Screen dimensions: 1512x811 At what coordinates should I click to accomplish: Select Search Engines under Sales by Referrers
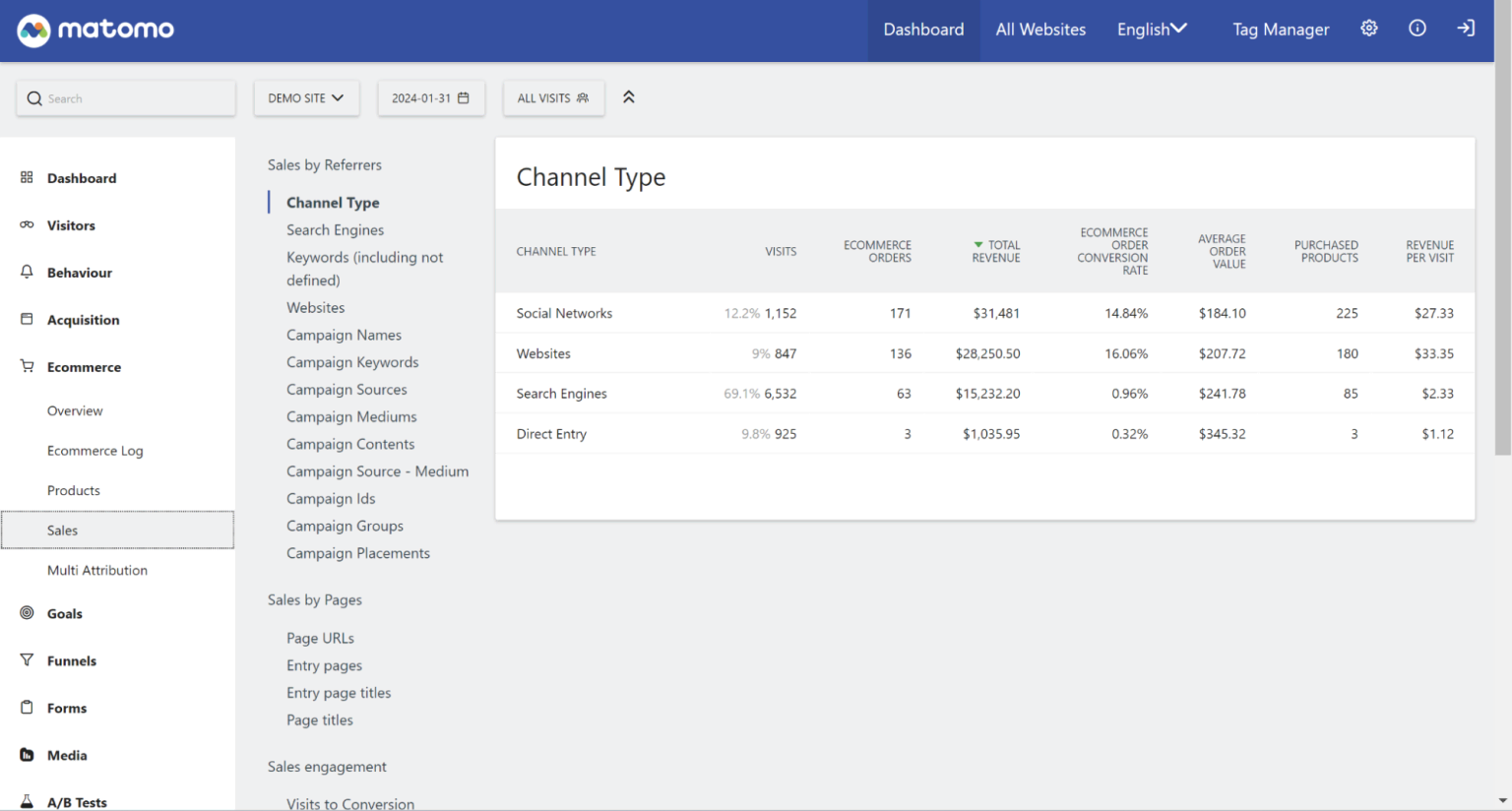[x=335, y=229]
